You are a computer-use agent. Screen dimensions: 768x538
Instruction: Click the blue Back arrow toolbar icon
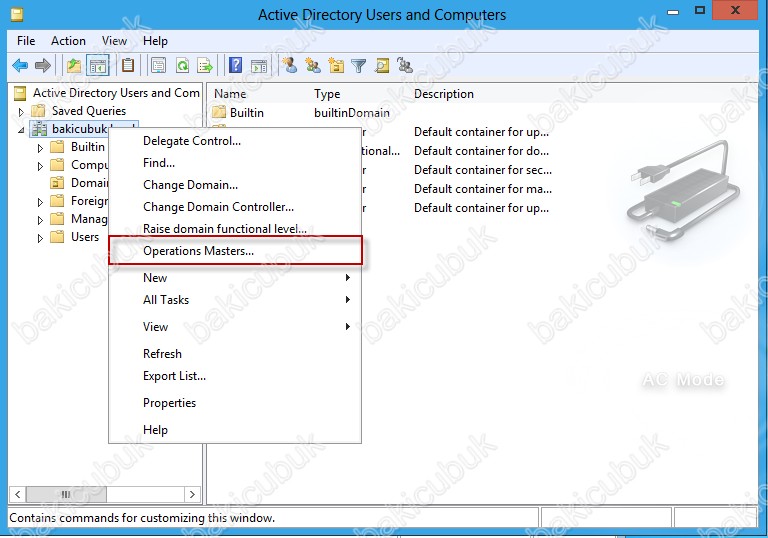pyautogui.click(x=20, y=65)
